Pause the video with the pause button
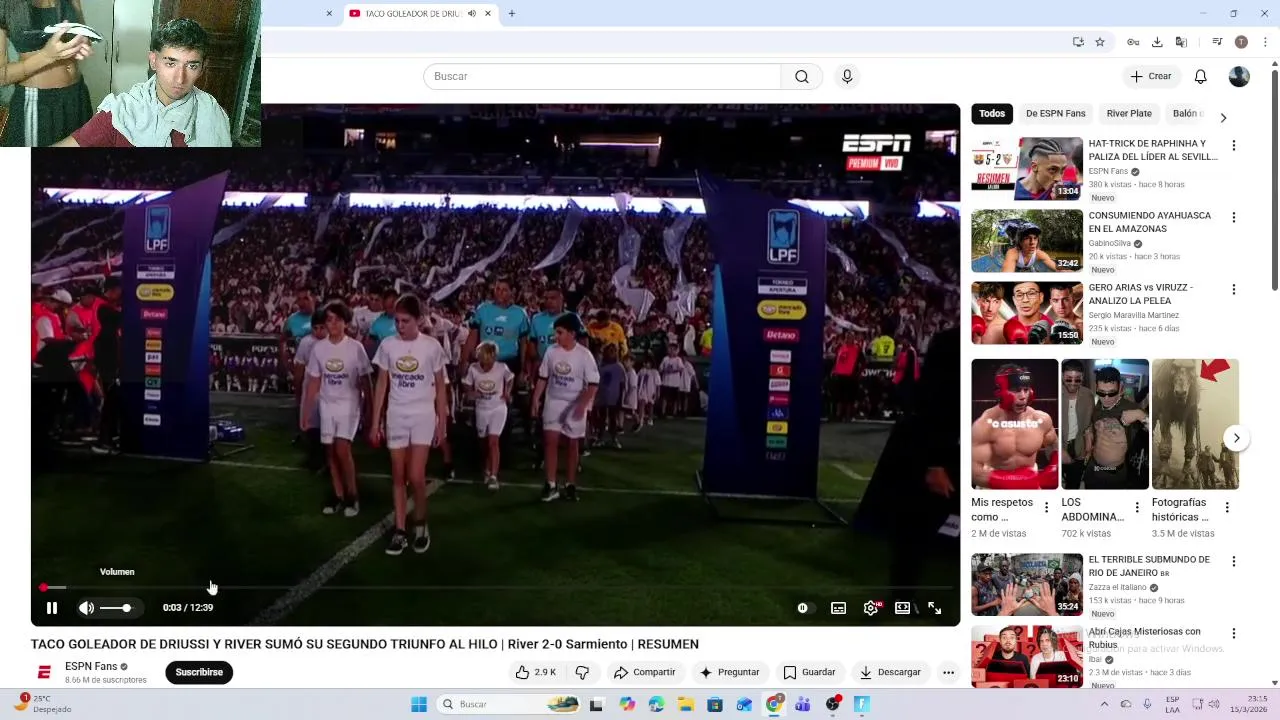This screenshot has width=1280, height=720. [x=52, y=608]
